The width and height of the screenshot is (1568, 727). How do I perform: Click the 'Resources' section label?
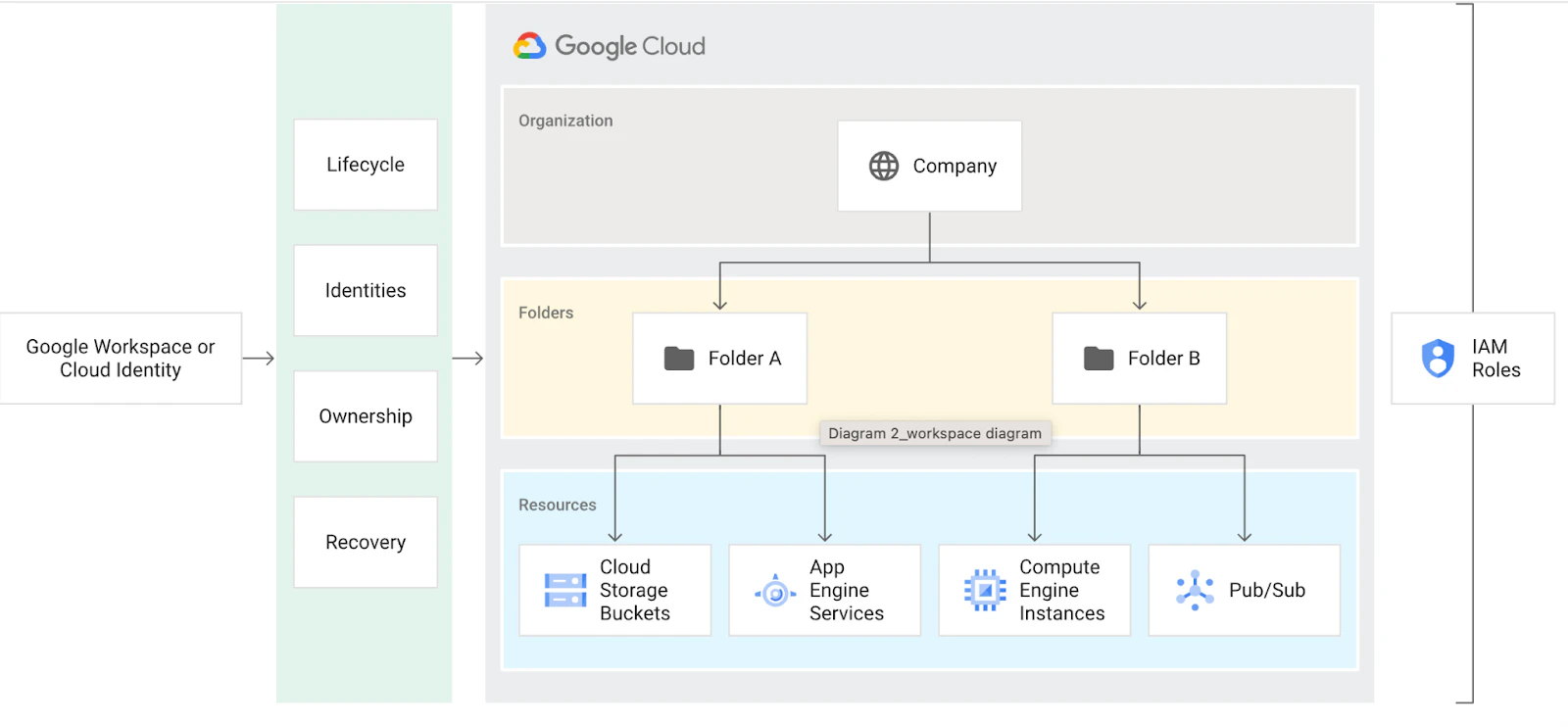[x=557, y=505]
